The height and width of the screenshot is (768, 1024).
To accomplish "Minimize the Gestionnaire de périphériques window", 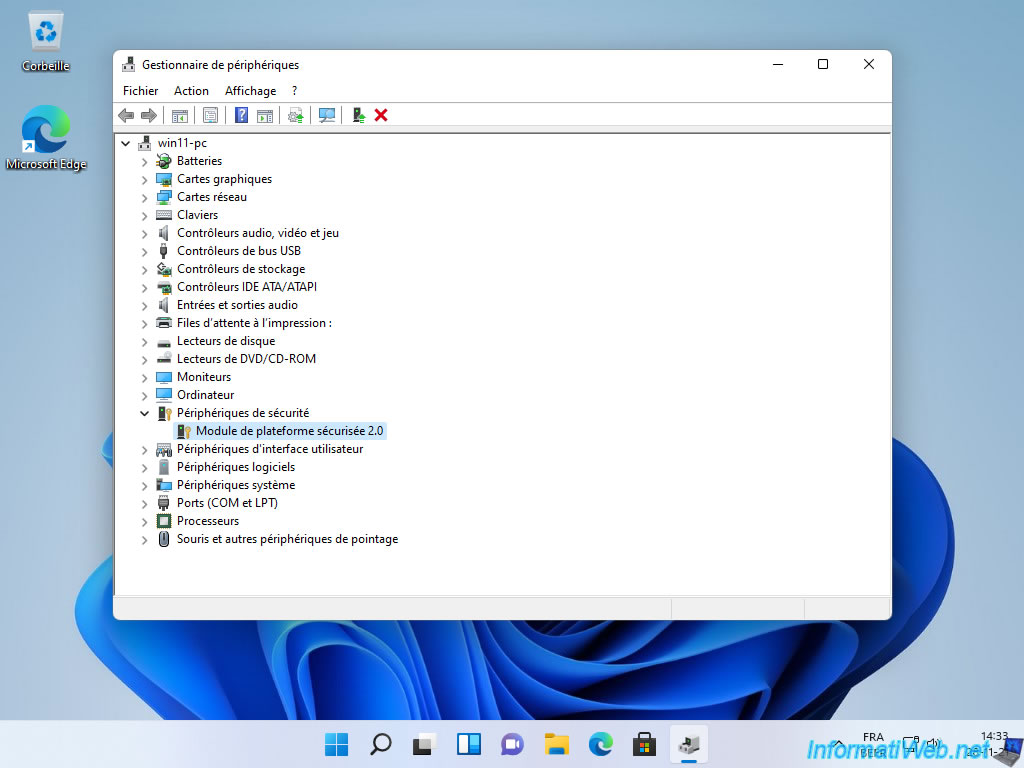I will coord(778,64).
